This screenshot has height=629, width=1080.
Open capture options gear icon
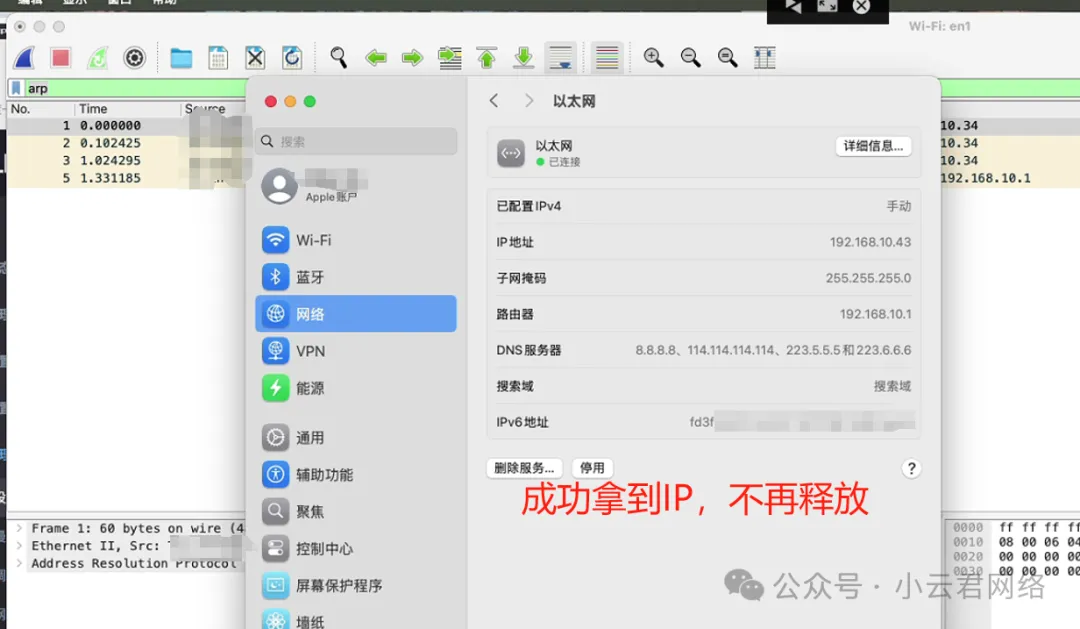pyautogui.click(x=134, y=58)
